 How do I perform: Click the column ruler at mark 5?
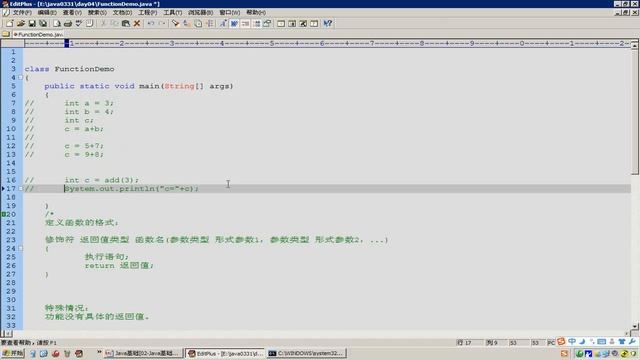(x=271, y=43)
